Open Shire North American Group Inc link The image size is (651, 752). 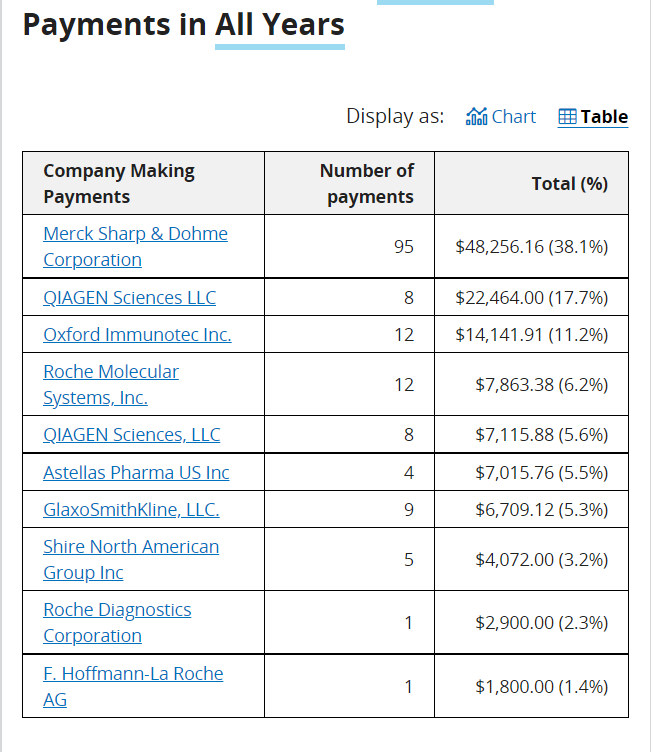(x=131, y=559)
